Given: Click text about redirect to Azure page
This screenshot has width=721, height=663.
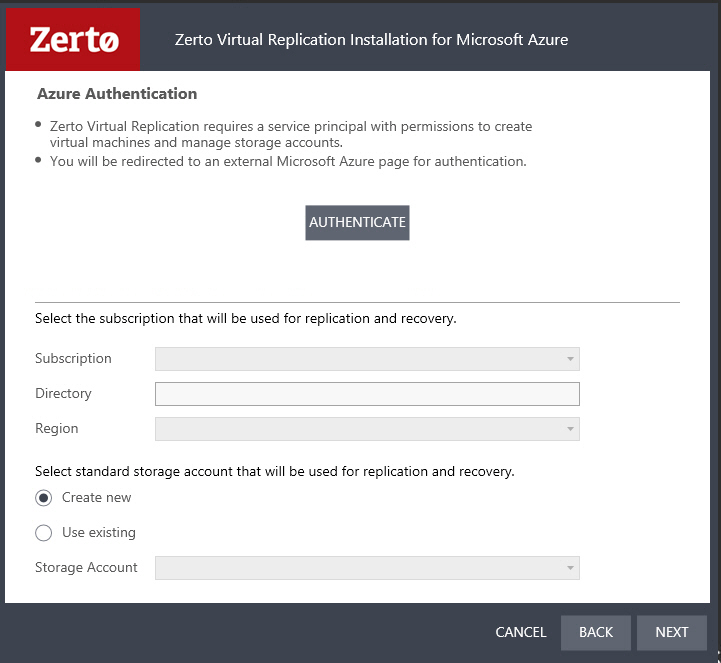Looking at the screenshot, I should coord(288,161).
